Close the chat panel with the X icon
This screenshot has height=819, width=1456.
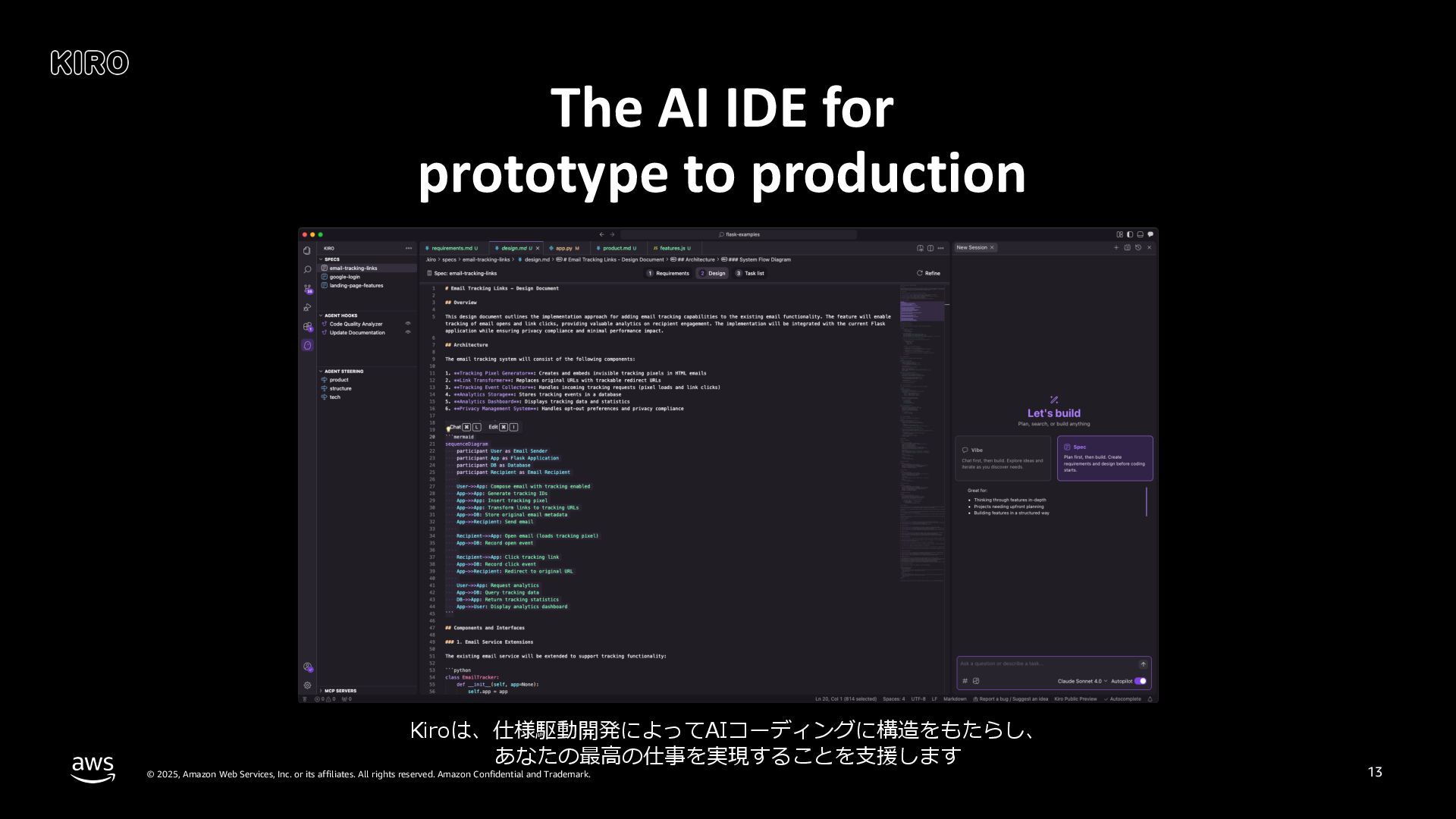coord(1149,247)
